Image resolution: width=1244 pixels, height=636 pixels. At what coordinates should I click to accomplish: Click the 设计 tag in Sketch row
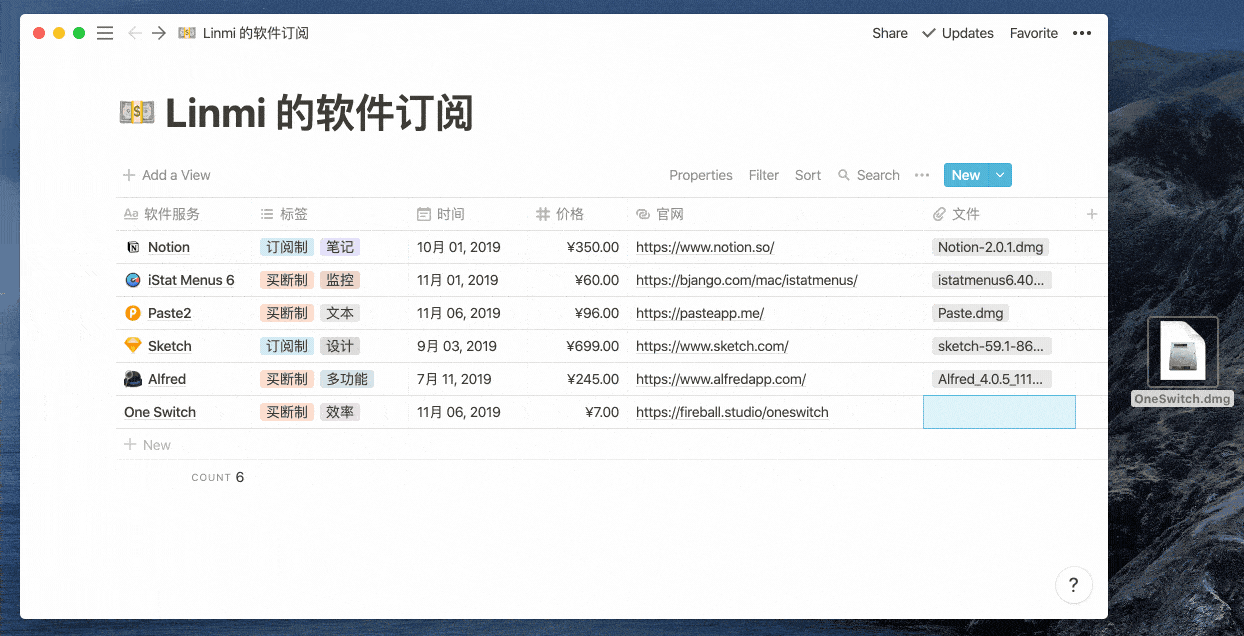tap(340, 346)
